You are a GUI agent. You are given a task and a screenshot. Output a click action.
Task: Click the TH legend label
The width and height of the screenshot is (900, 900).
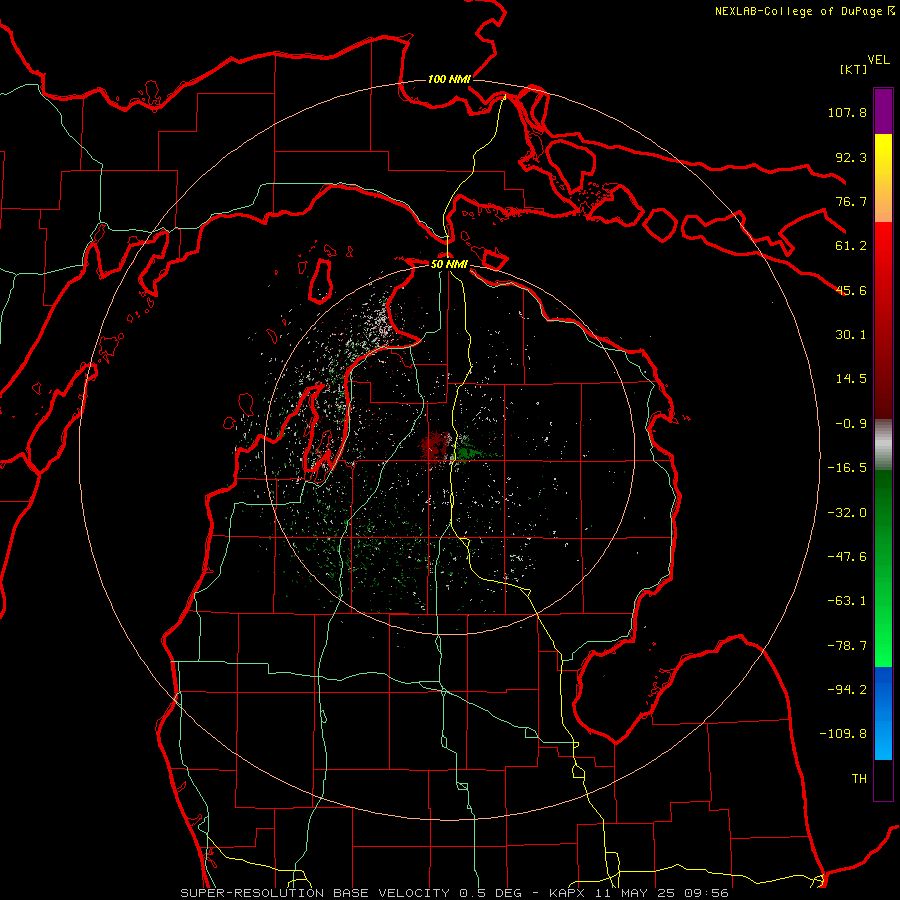point(859,779)
